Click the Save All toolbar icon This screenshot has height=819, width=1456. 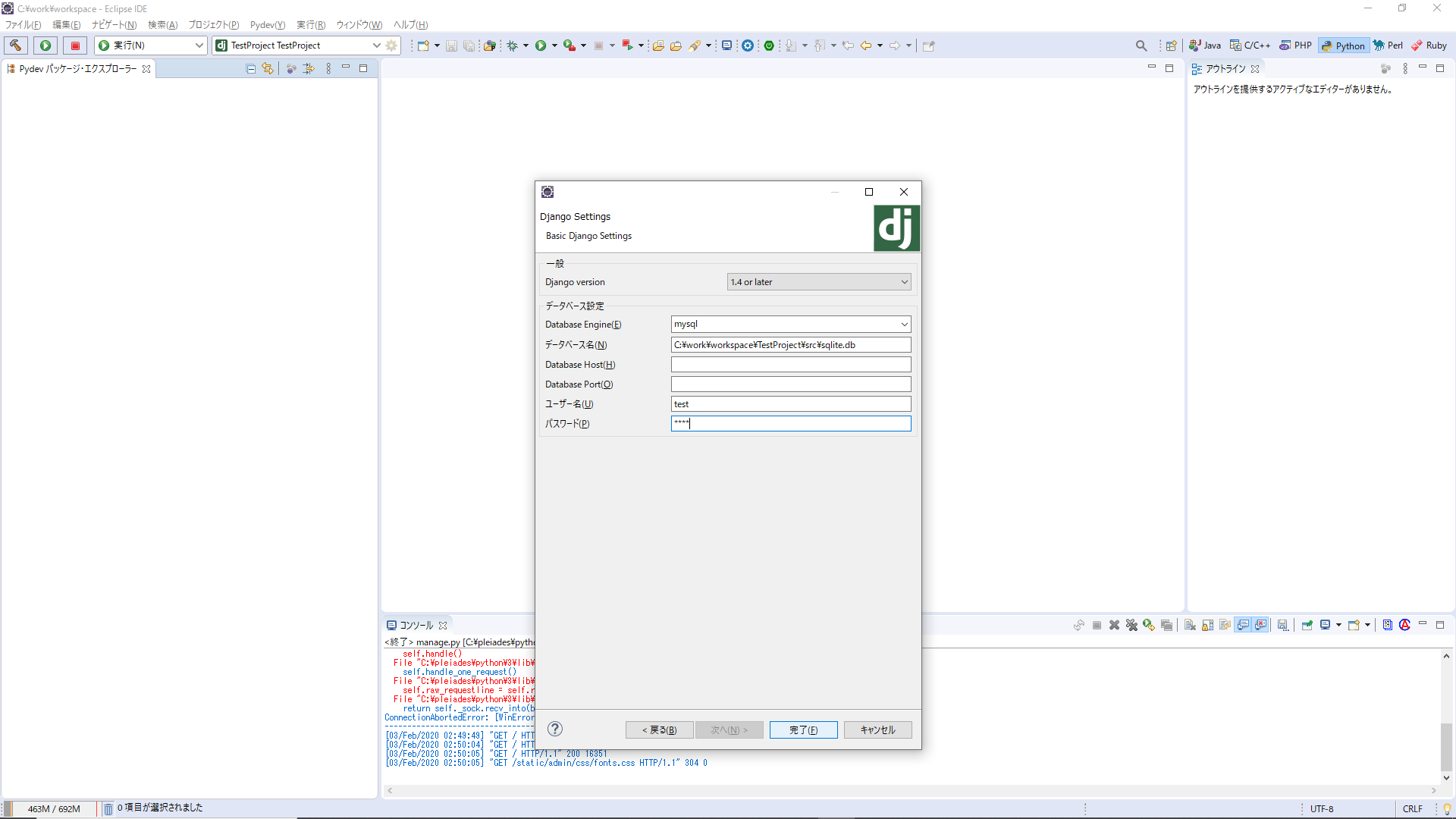tap(469, 45)
